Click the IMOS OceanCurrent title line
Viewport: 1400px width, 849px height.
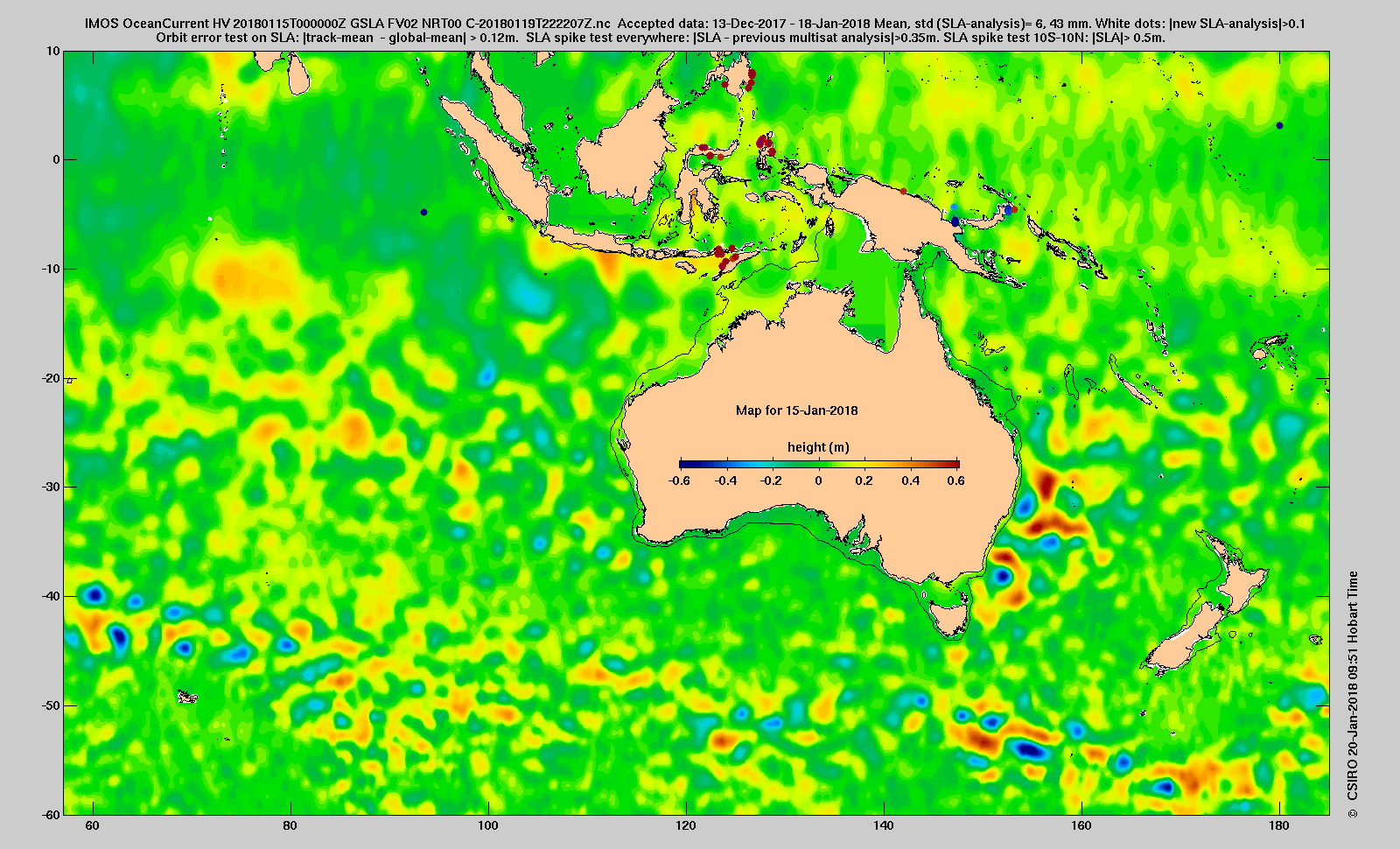pyautogui.click(x=695, y=24)
